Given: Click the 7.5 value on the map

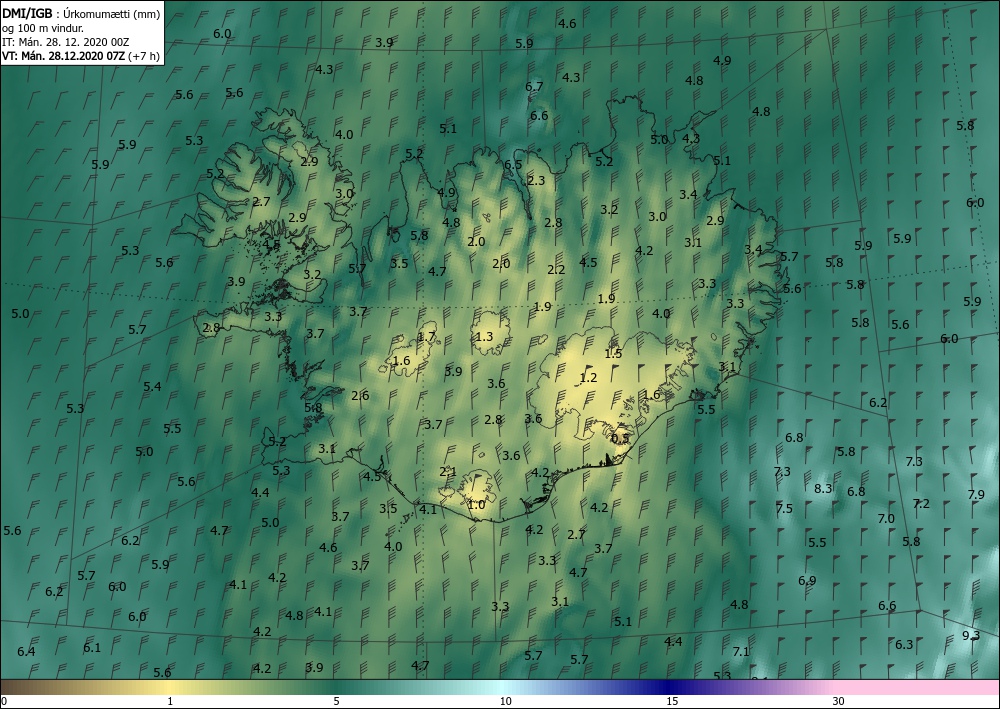Looking at the screenshot, I should (x=784, y=508).
